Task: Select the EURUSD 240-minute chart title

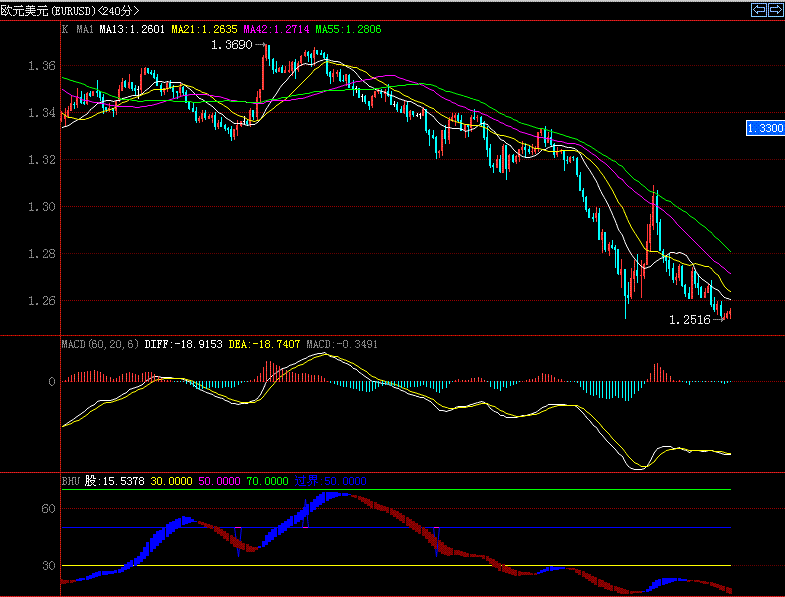Action: (x=70, y=11)
